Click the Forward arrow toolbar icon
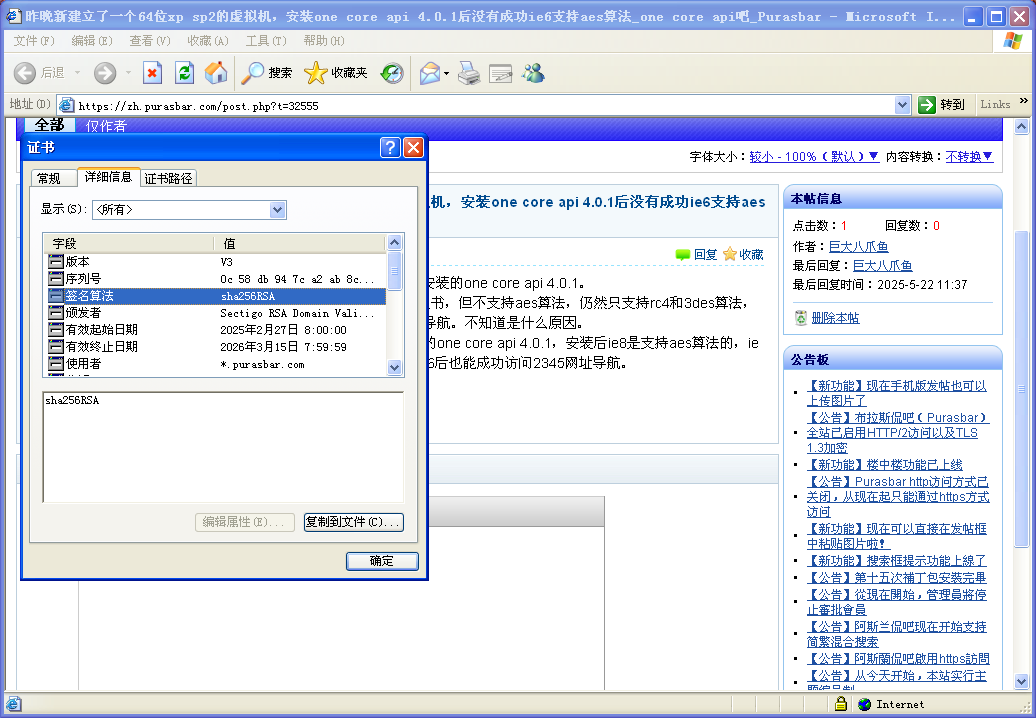 [x=104, y=73]
